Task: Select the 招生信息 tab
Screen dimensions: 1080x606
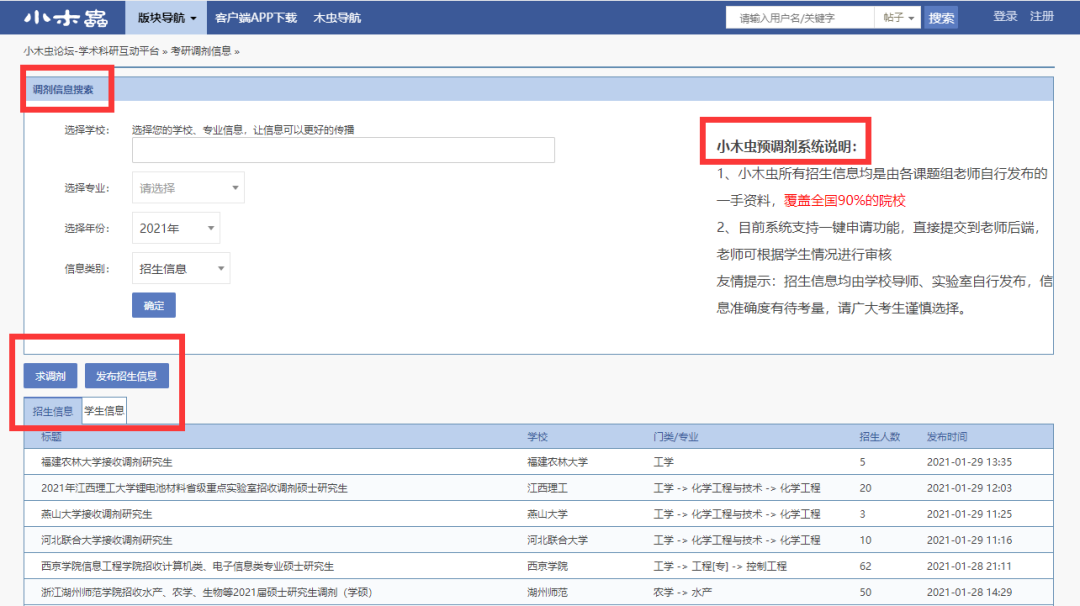Action: click(x=52, y=410)
